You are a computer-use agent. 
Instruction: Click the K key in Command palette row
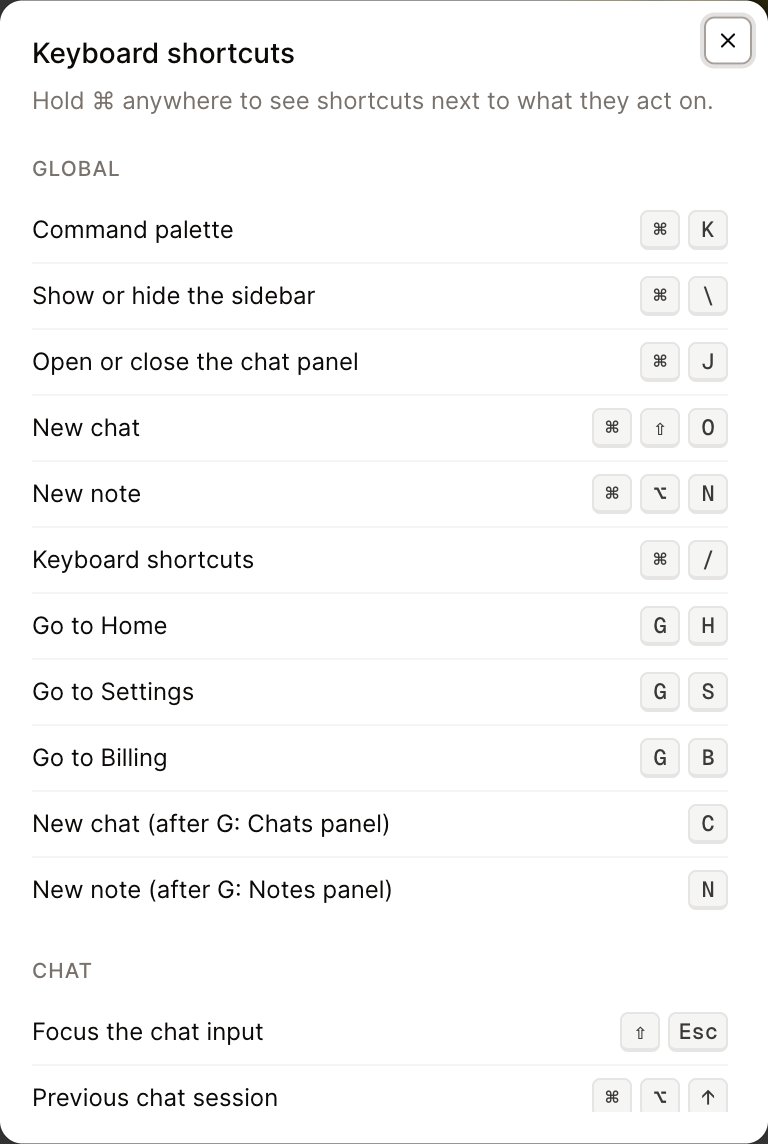707,230
